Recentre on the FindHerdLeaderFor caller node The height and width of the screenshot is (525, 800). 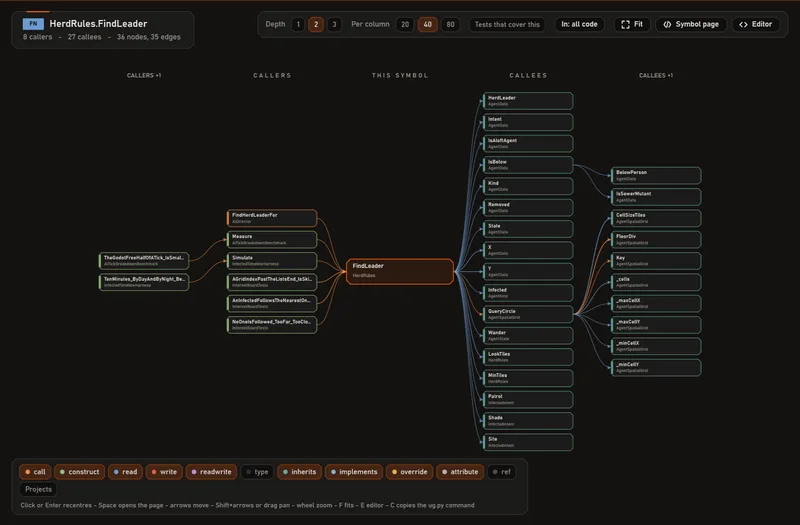272,218
